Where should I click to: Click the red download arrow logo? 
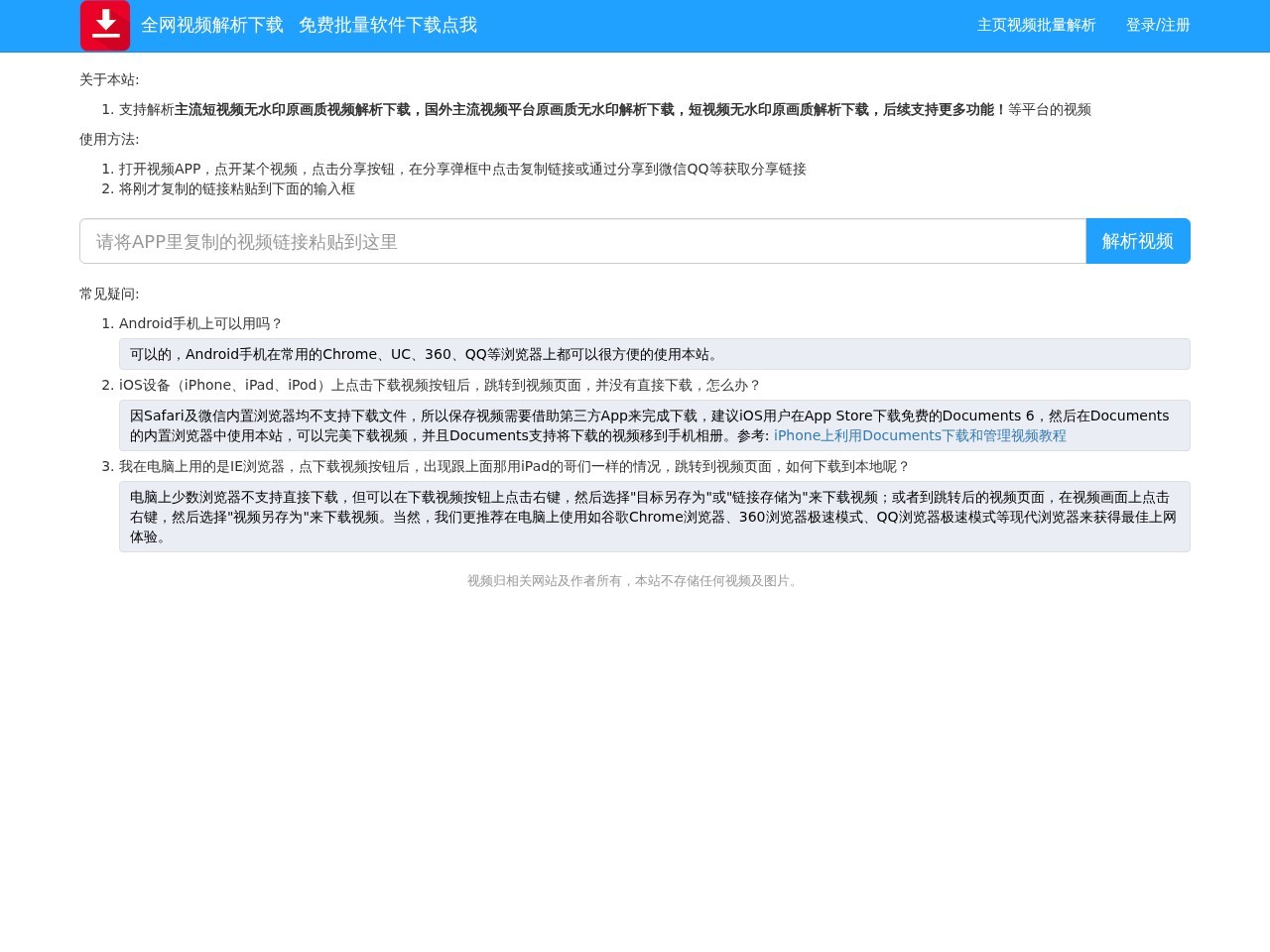[x=104, y=25]
